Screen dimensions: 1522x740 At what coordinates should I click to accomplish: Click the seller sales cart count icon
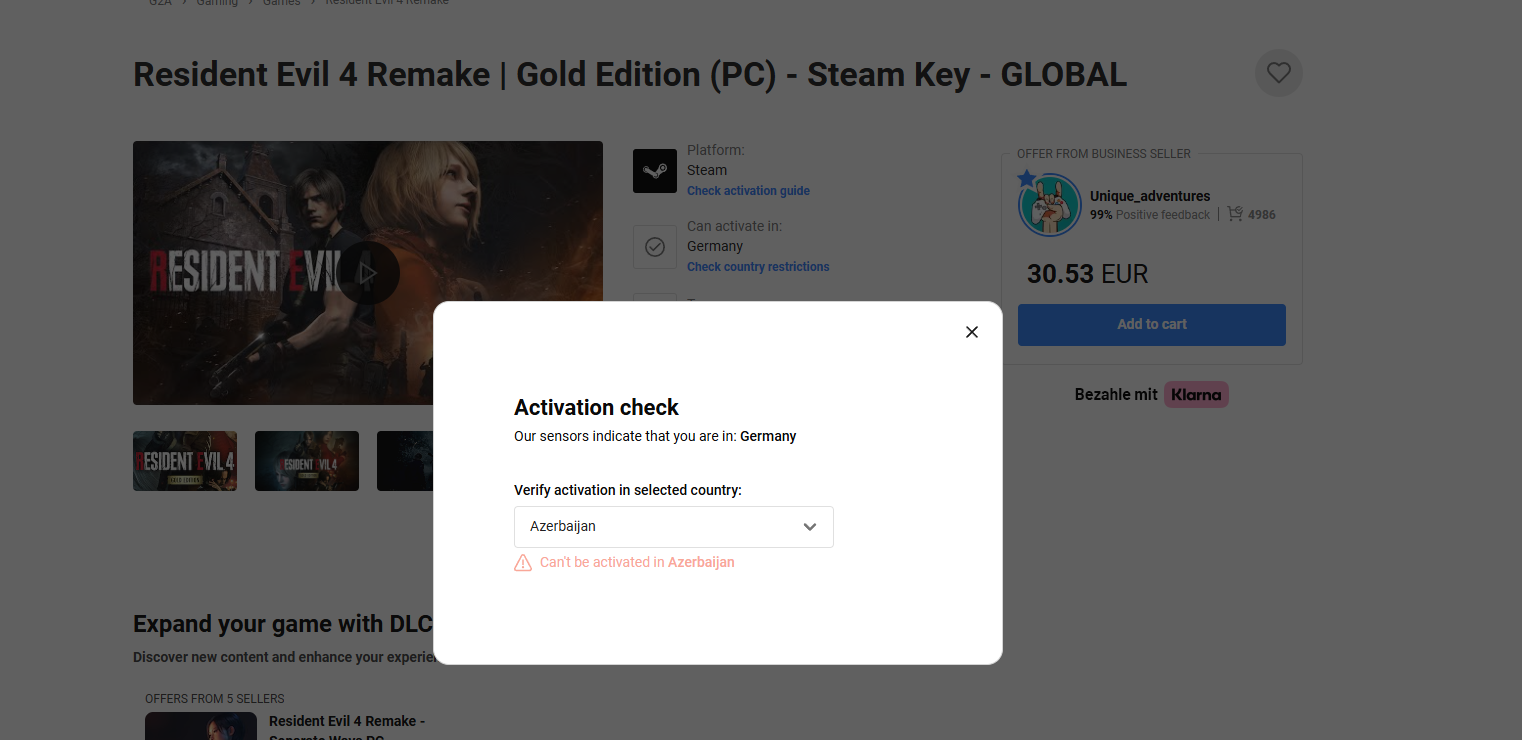click(1235, 214)
